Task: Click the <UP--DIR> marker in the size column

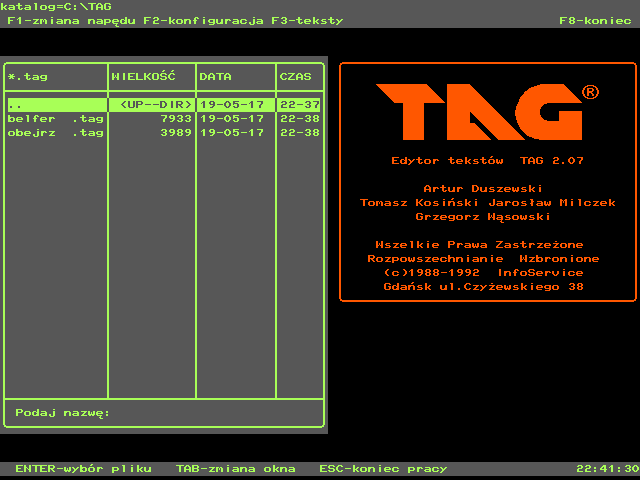Action: click(155, 104)
